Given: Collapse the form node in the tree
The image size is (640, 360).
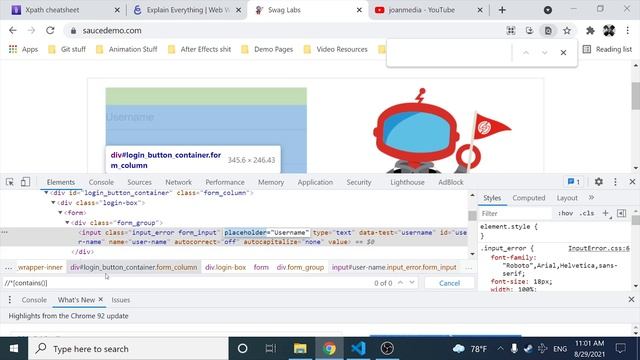Looking at the screenshot, I should pyautogui.click(x=60, y=213).
